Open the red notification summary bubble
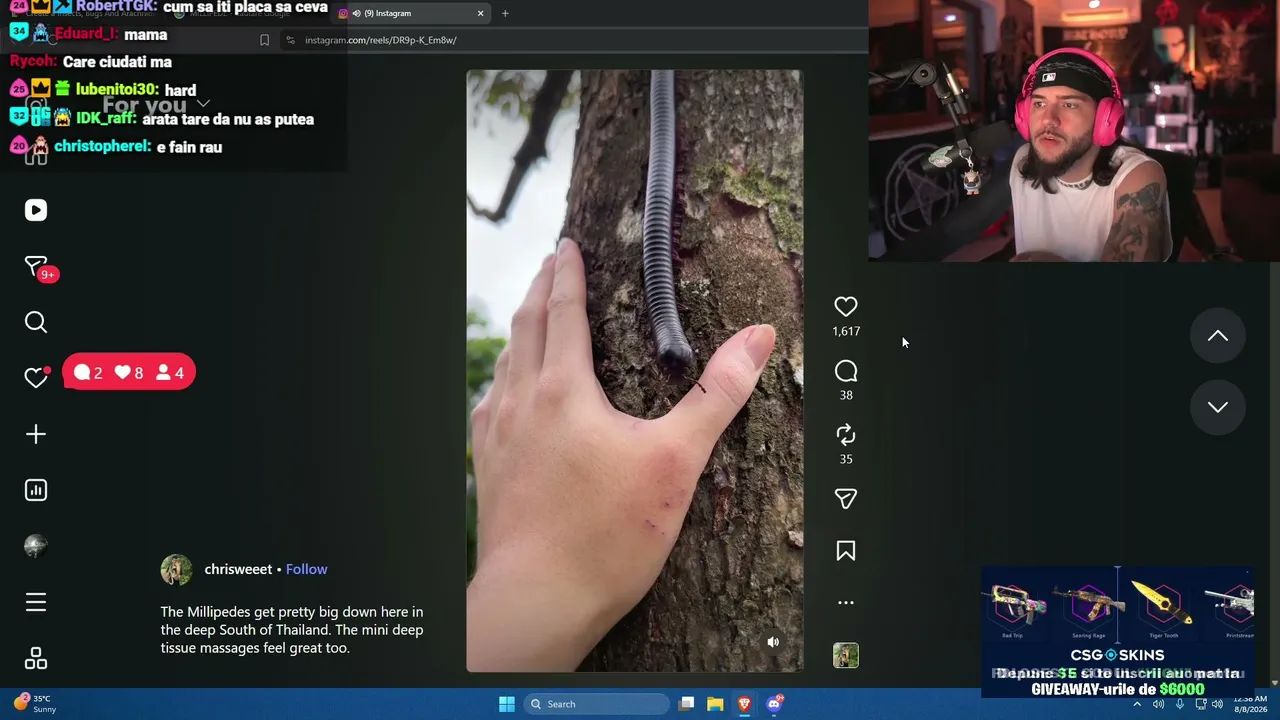This screenshot has height=720, width=1280. click(x=129, y=373)
